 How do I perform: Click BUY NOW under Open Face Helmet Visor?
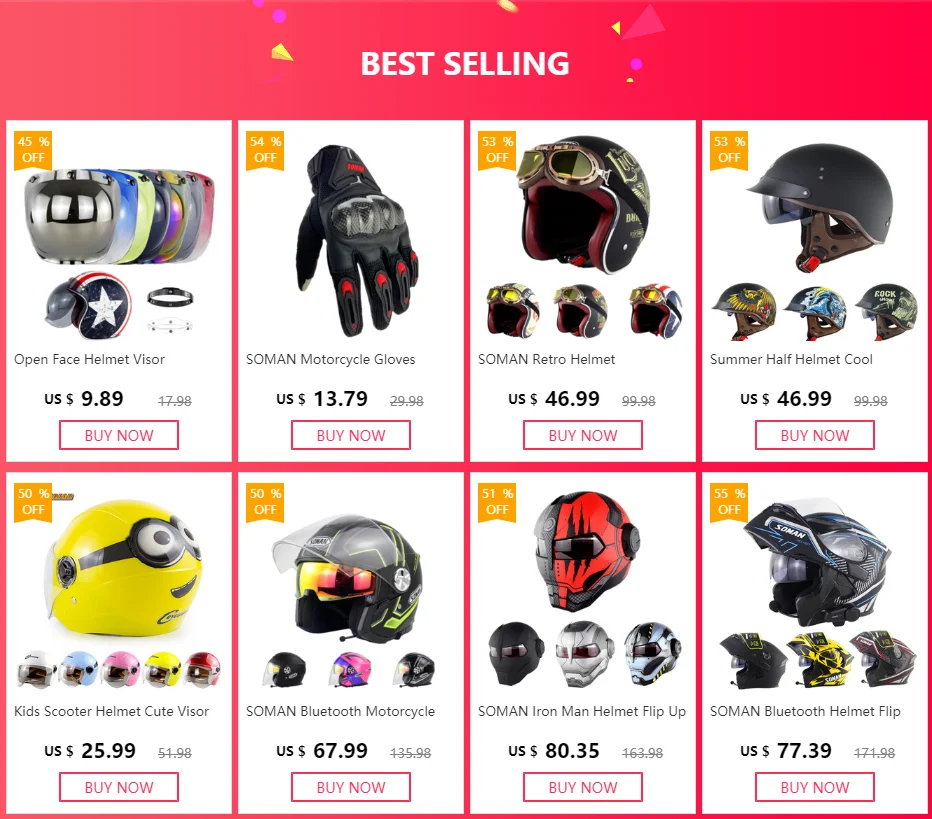pos(119,435)
